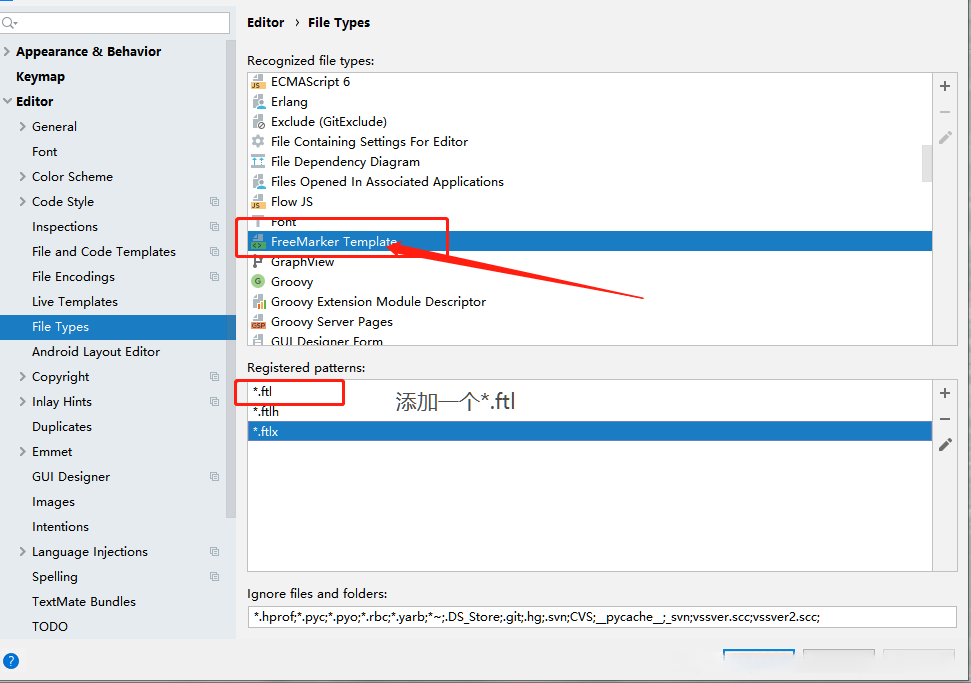
Task: Click the Ignore files and folders field
Action: [602, 617]
